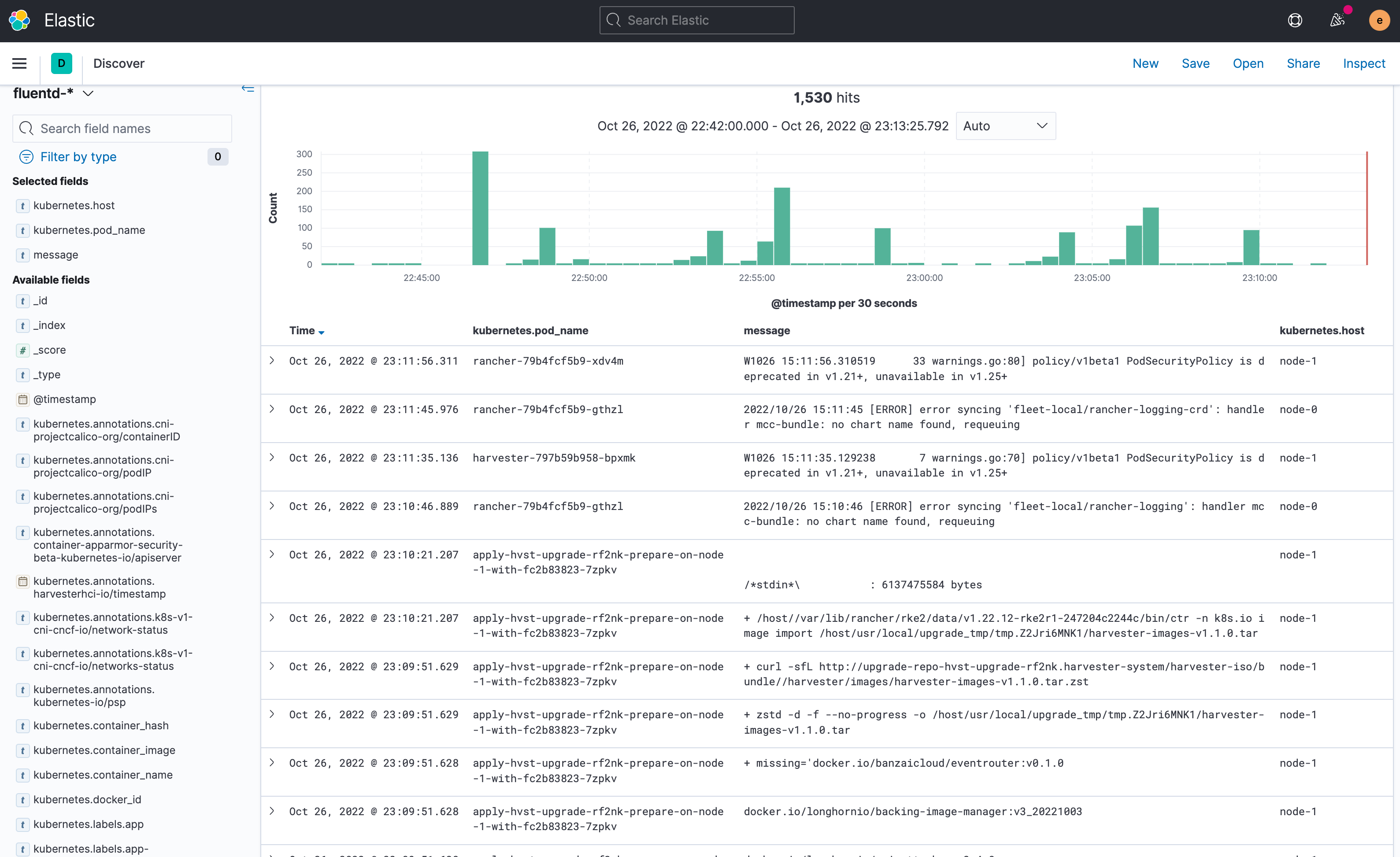
Task: Click the Save link
Action: pyautogui.click(x=1196, y=63)
